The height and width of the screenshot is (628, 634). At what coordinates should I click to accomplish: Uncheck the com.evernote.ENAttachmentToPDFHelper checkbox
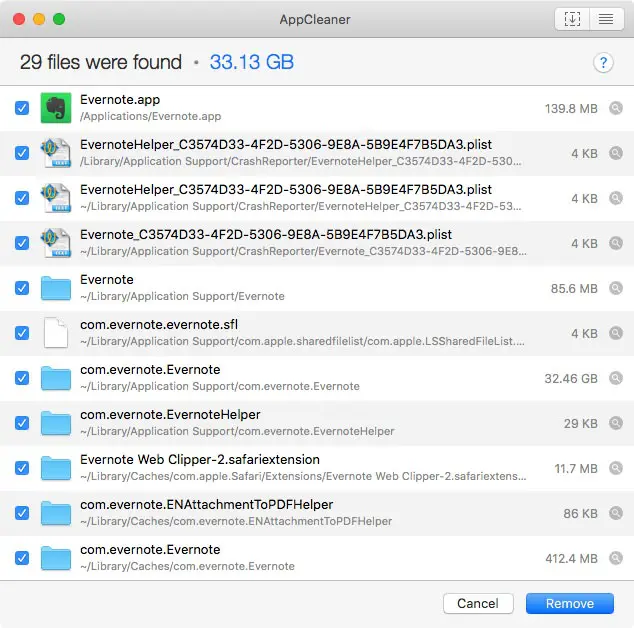coord(22,513)
